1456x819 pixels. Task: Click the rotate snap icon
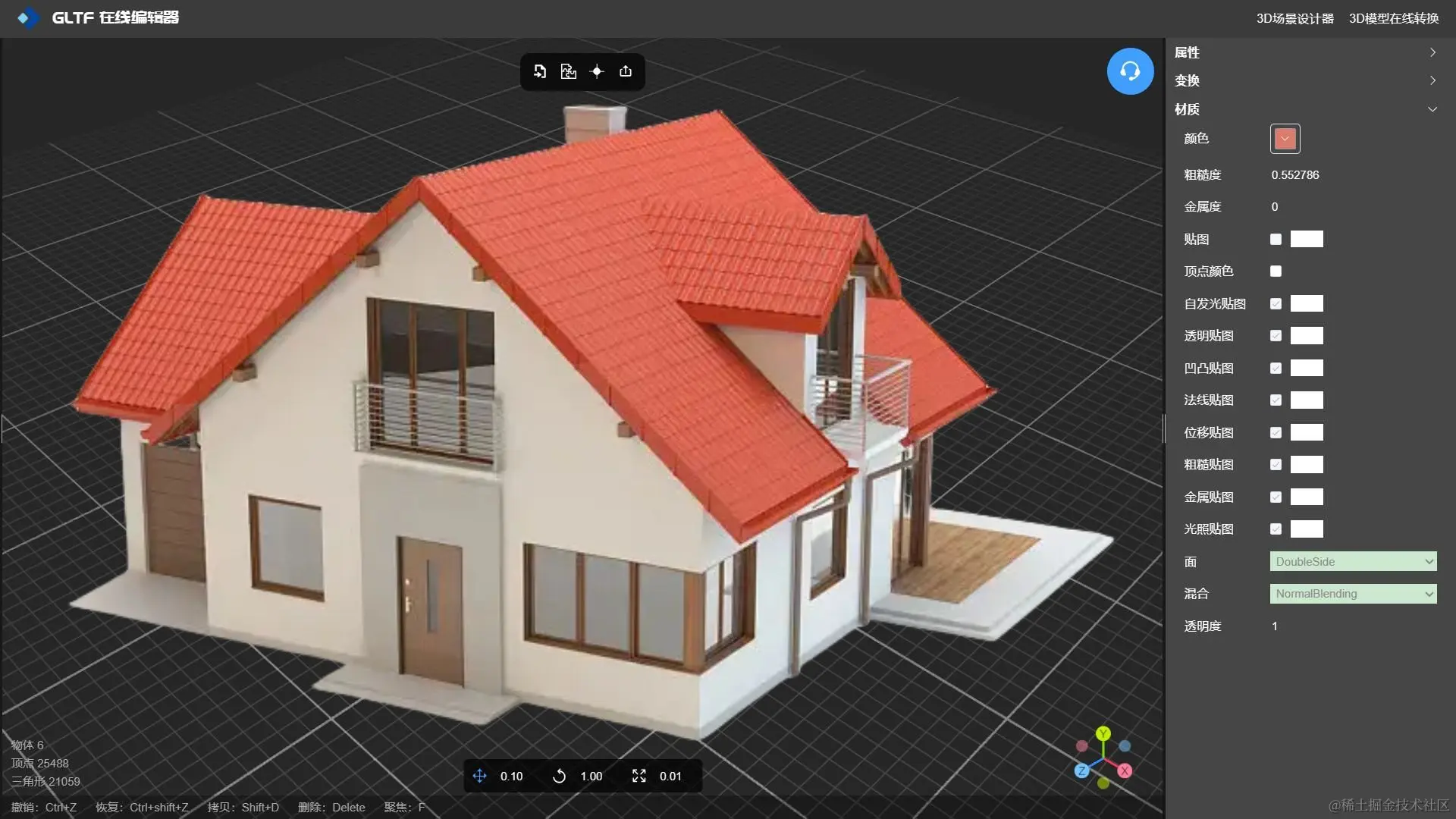pyautogui.click(x=559, y=776)
